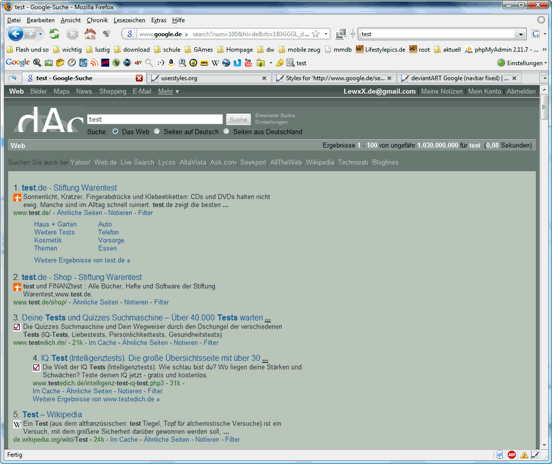552x464 pixels.
Task: Click the Bilder link in the navbar
Action: coord(38,92)
